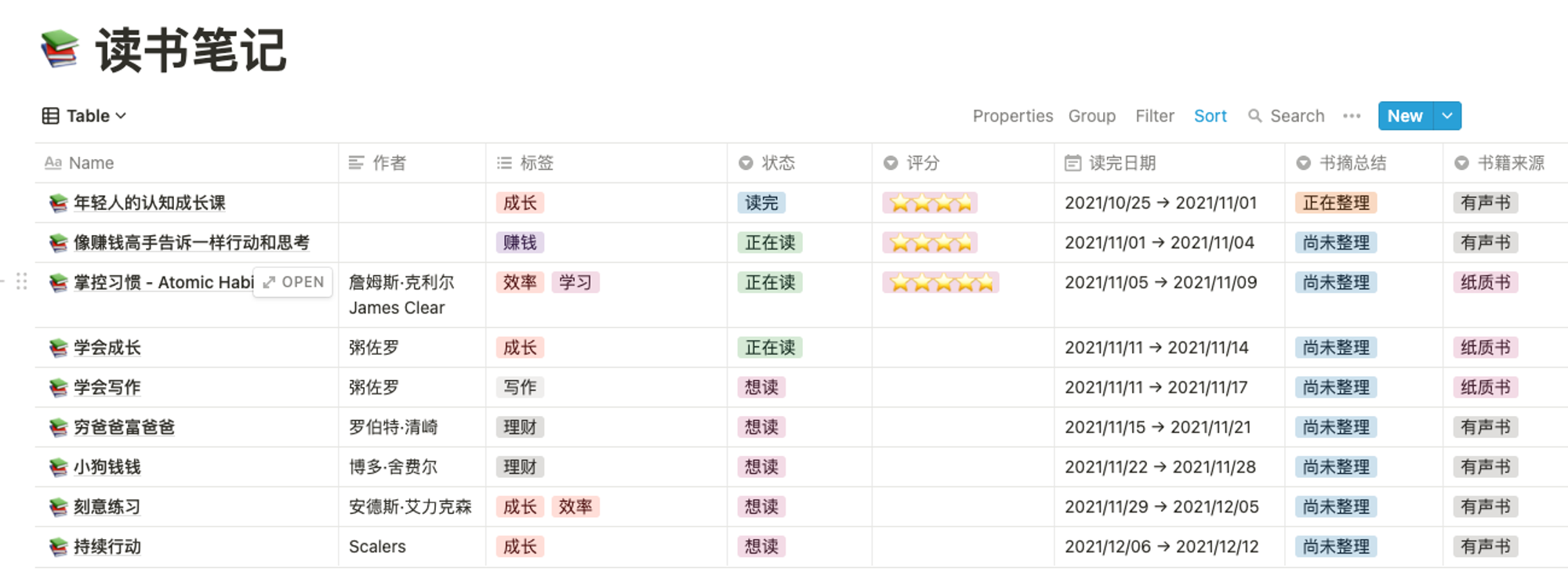Click the 读完 status tag in first row
Image resolution: width=1568 pixels, height=579 pixels.
(x=761, y=203)
